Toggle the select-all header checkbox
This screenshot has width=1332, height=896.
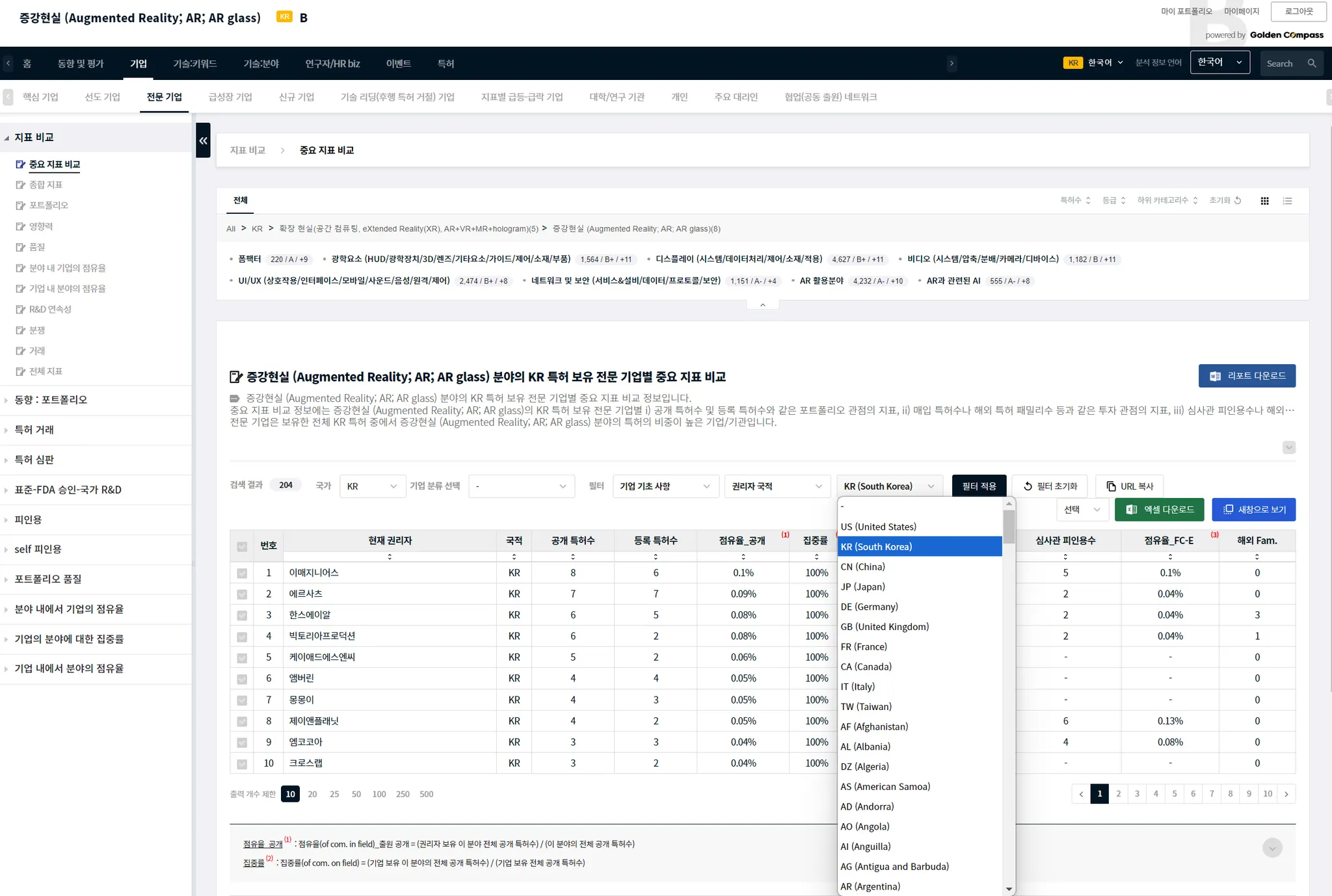click(x=242, y=547)
